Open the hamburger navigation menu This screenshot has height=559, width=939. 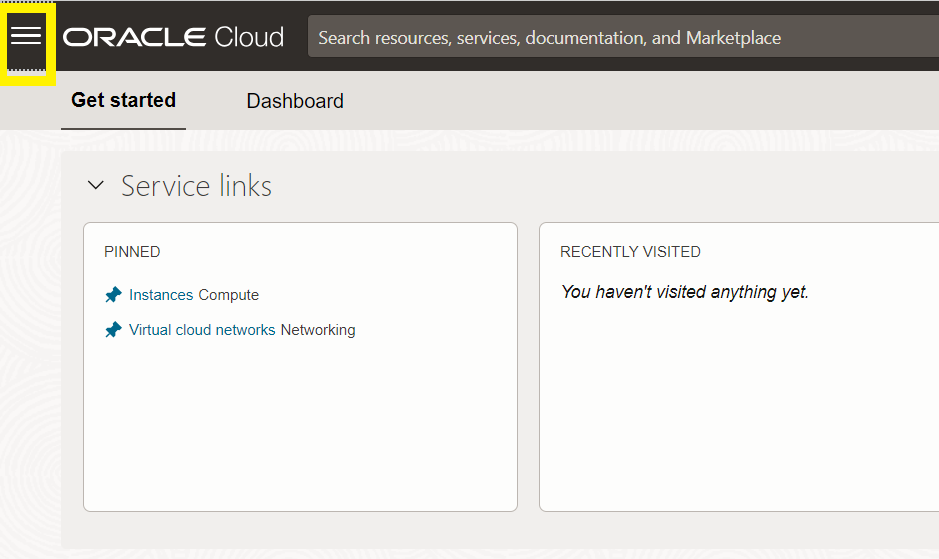[x=26, y=36]
